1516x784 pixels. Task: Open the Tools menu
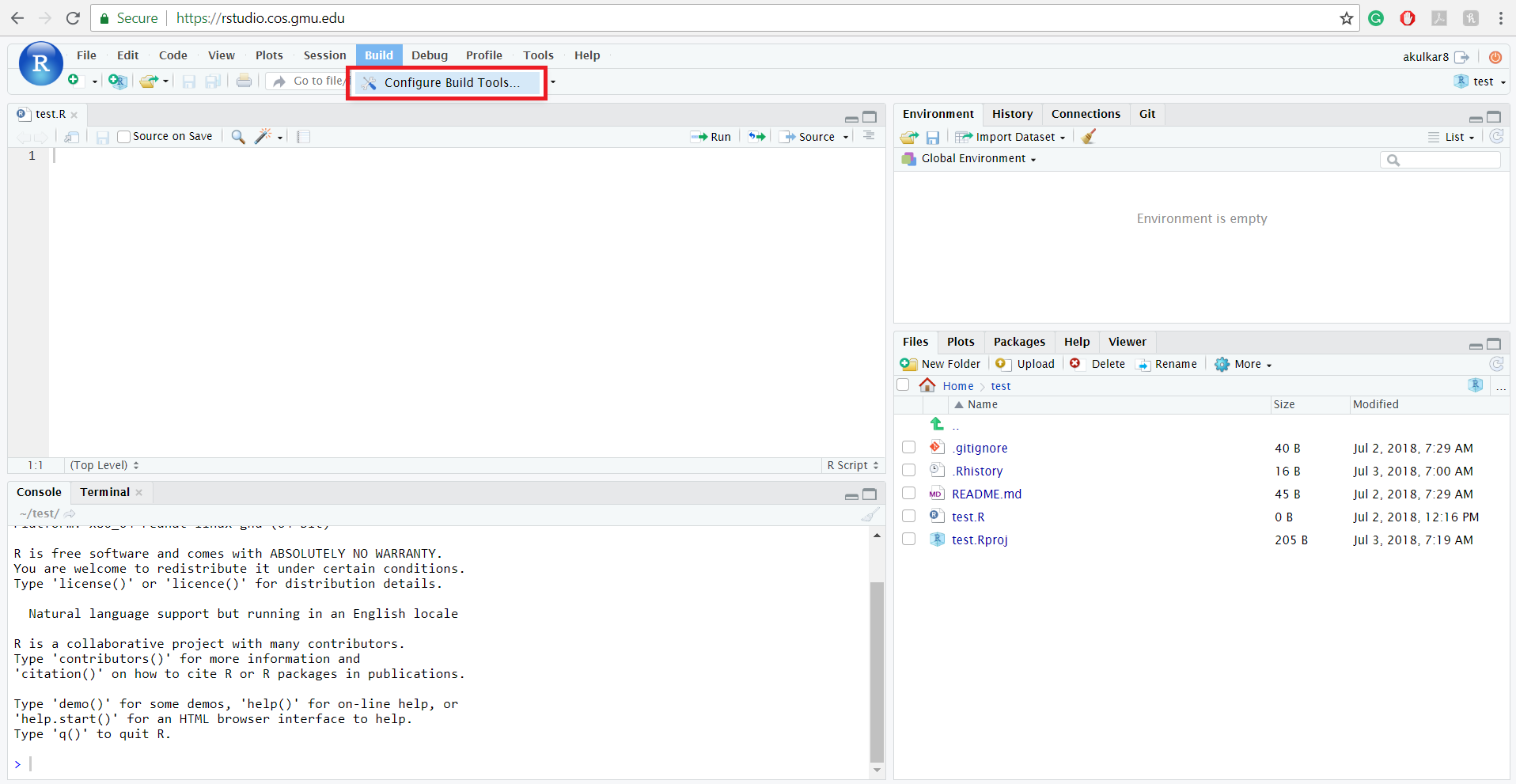point(538,55)
